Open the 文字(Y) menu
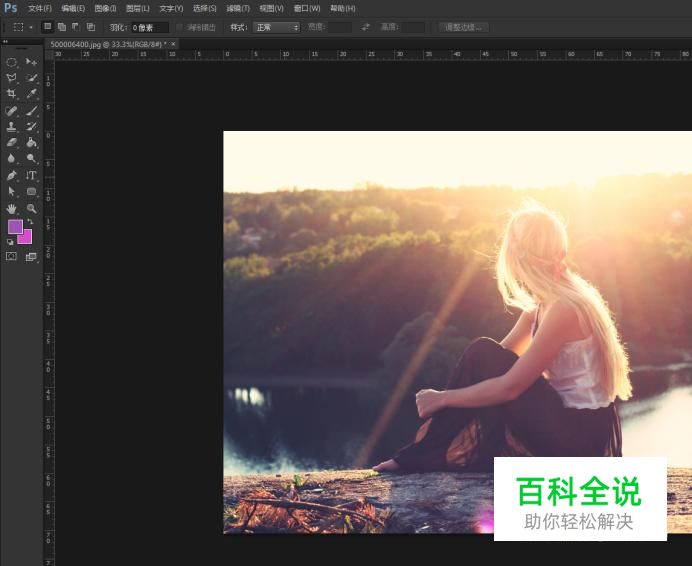The height and width of the screenshot is (566, 692). pos(171,8)
